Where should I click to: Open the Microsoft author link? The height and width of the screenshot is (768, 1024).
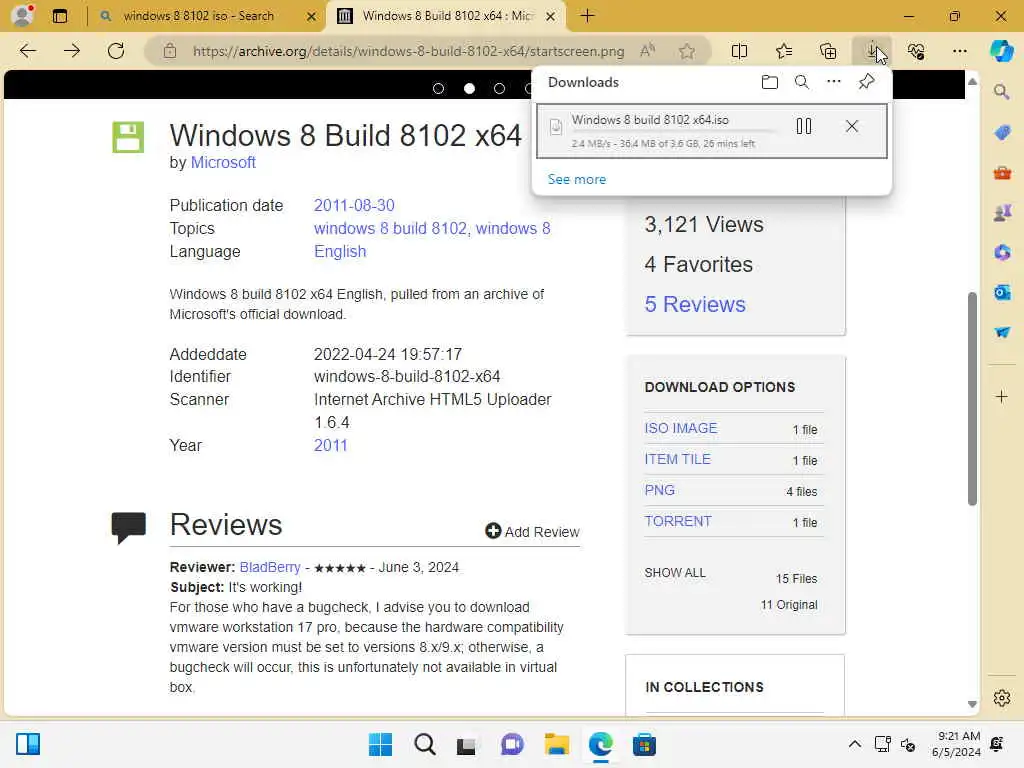(x=223, y=163)
